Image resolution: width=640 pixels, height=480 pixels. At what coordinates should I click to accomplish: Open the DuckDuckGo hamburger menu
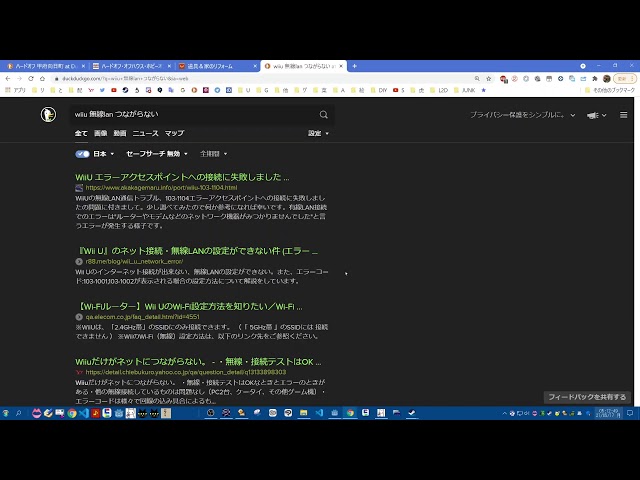(x=624, y=115)
